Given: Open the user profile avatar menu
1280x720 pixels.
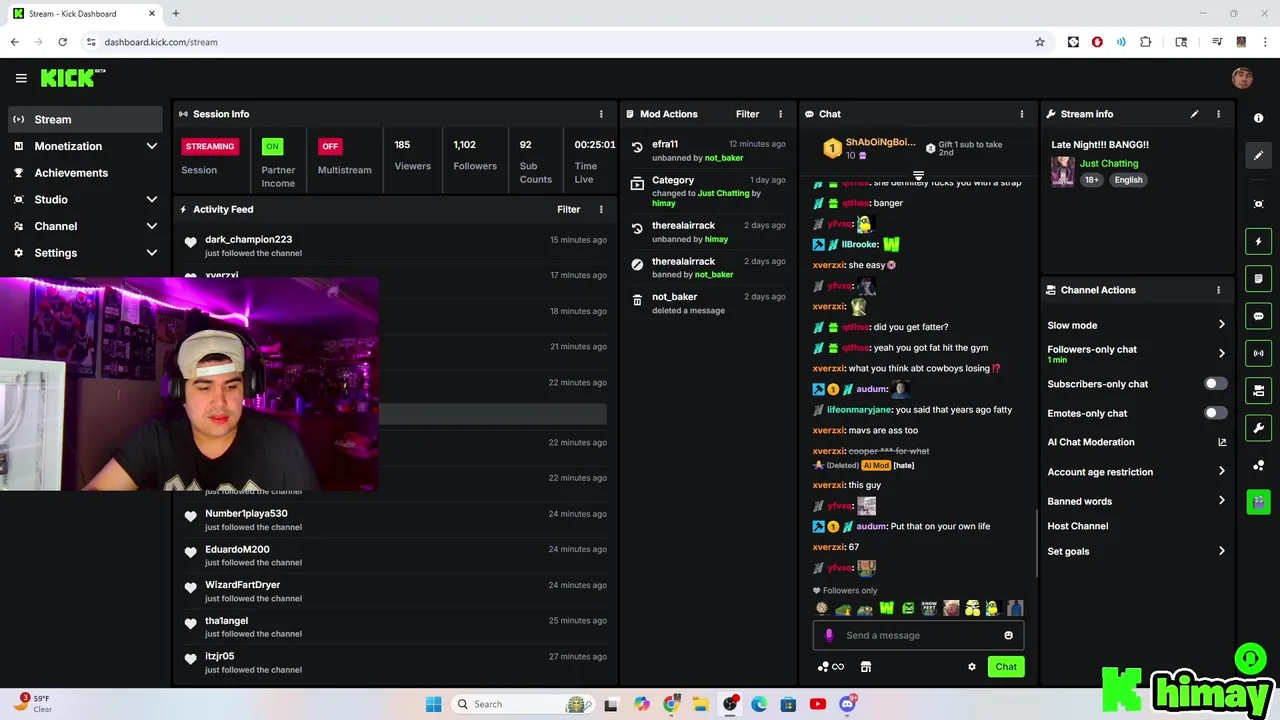Looking at the screenshot, I should (1242, 78).
